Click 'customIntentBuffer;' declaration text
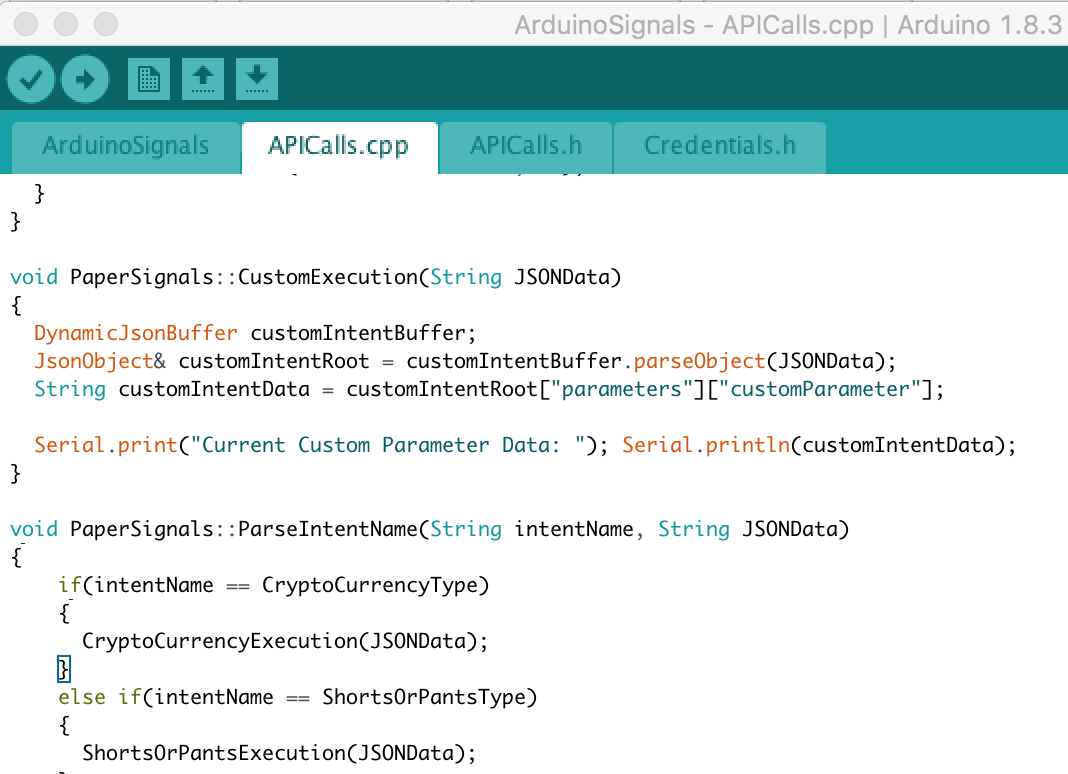1068x774 pixels. pyautogui.click(x=363, y=333)
